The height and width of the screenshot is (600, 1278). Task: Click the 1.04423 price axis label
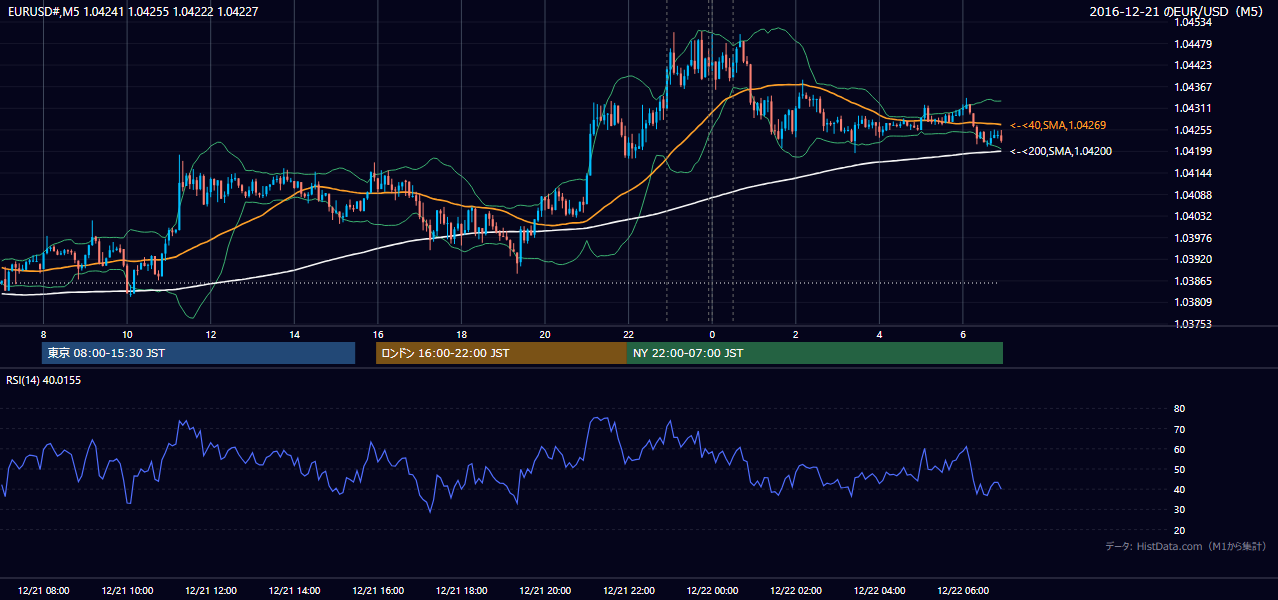(x=1193, y=65)
